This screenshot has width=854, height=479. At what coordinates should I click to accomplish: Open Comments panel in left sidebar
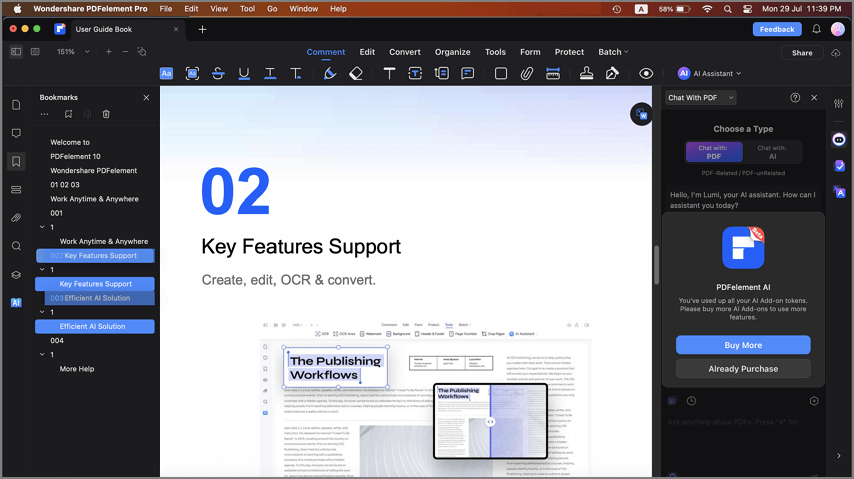pos(16,133)
